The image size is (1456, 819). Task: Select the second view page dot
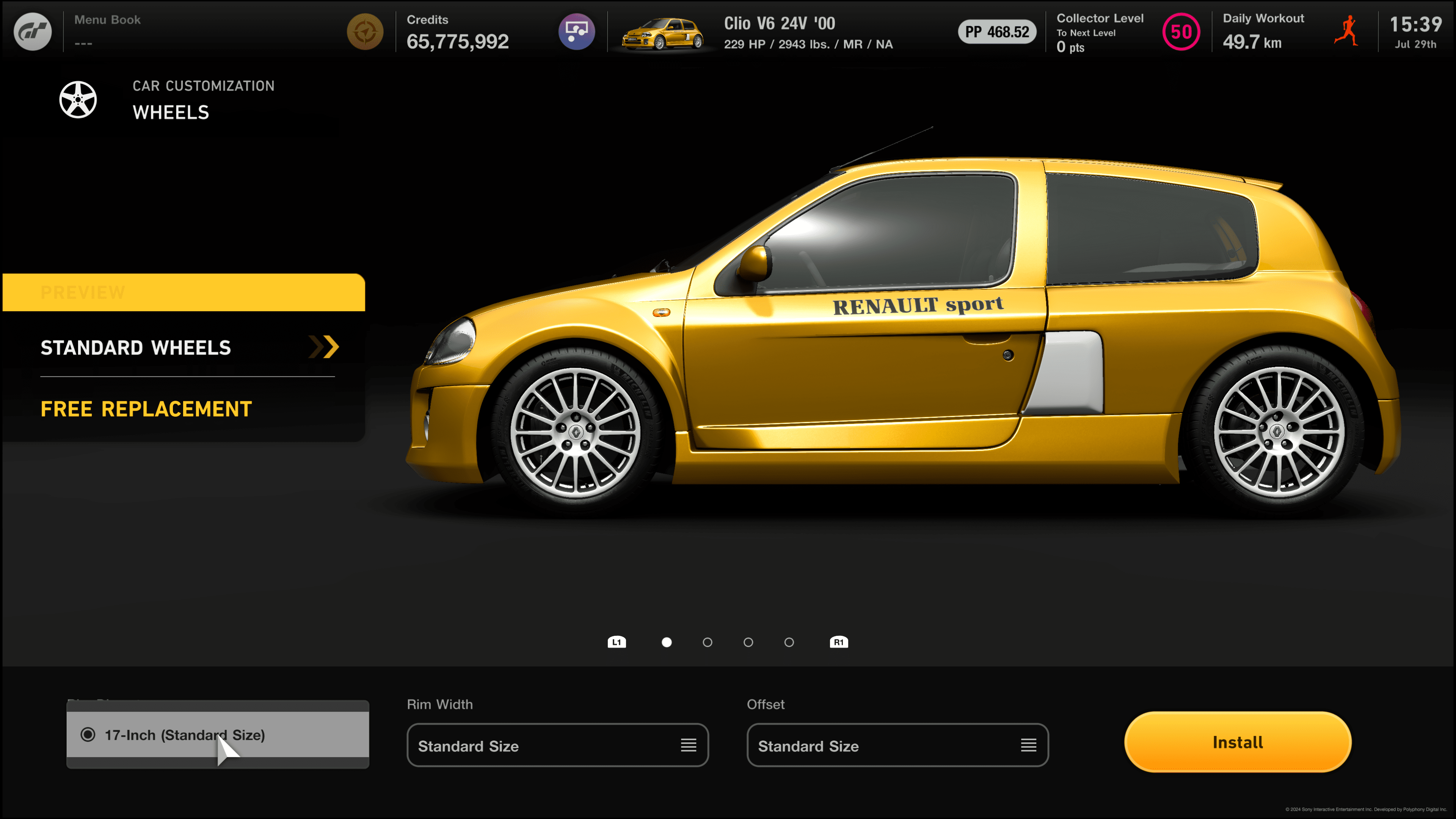click(x=708, y=642)
